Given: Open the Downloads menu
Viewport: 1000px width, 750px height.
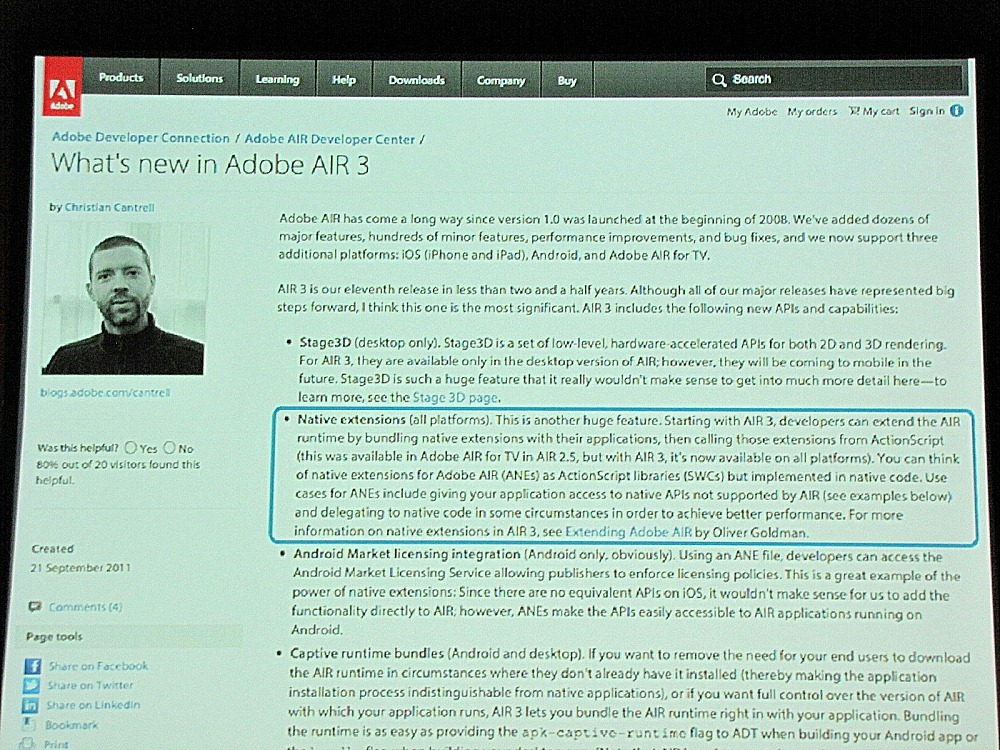Looking at the screenshot, I should tap(416, 80).
